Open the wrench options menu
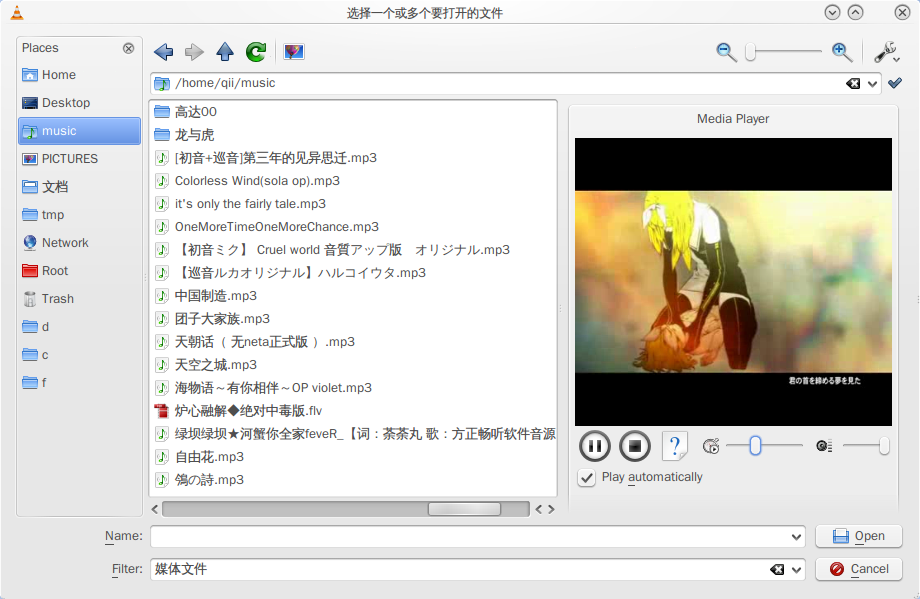Image resolution: width=920 pixels, height=599 pixels. [x=887, y=52]
